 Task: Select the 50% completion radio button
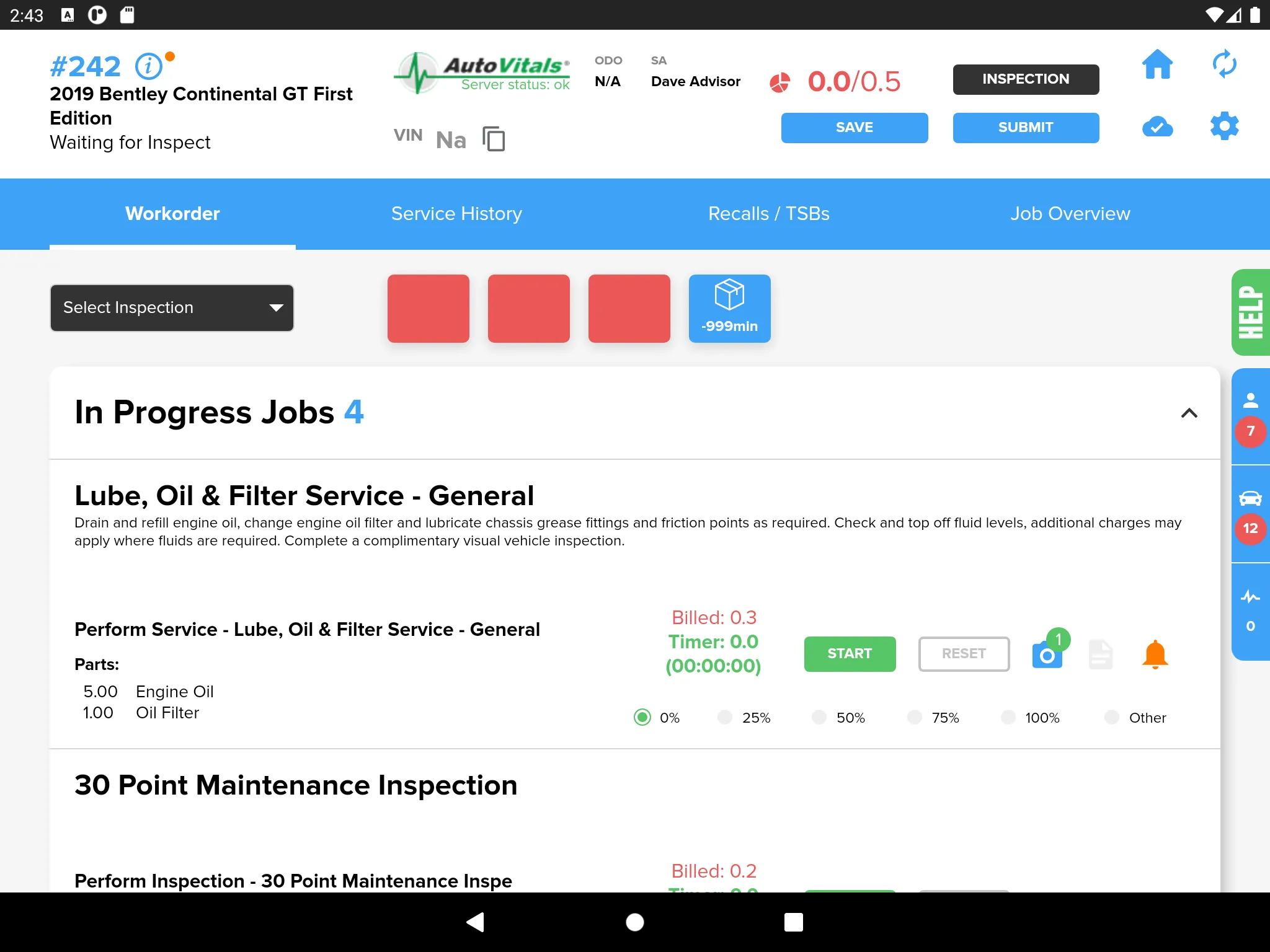pyautogui.click(x=820, y=718)
